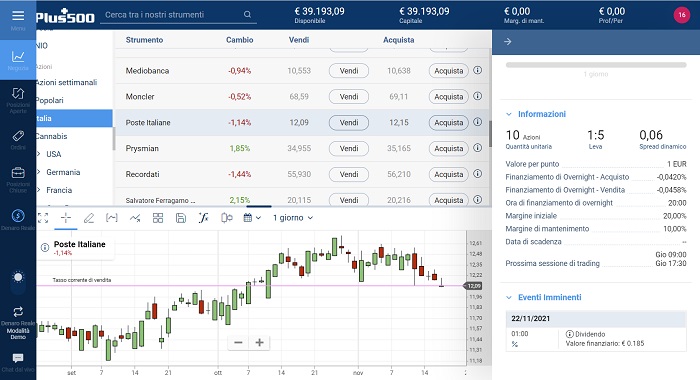The width and height of the screenshot is (700, 380).
Task: Sort by the Strumento column header
Action: pyautogui.click(x=144, y=40)
